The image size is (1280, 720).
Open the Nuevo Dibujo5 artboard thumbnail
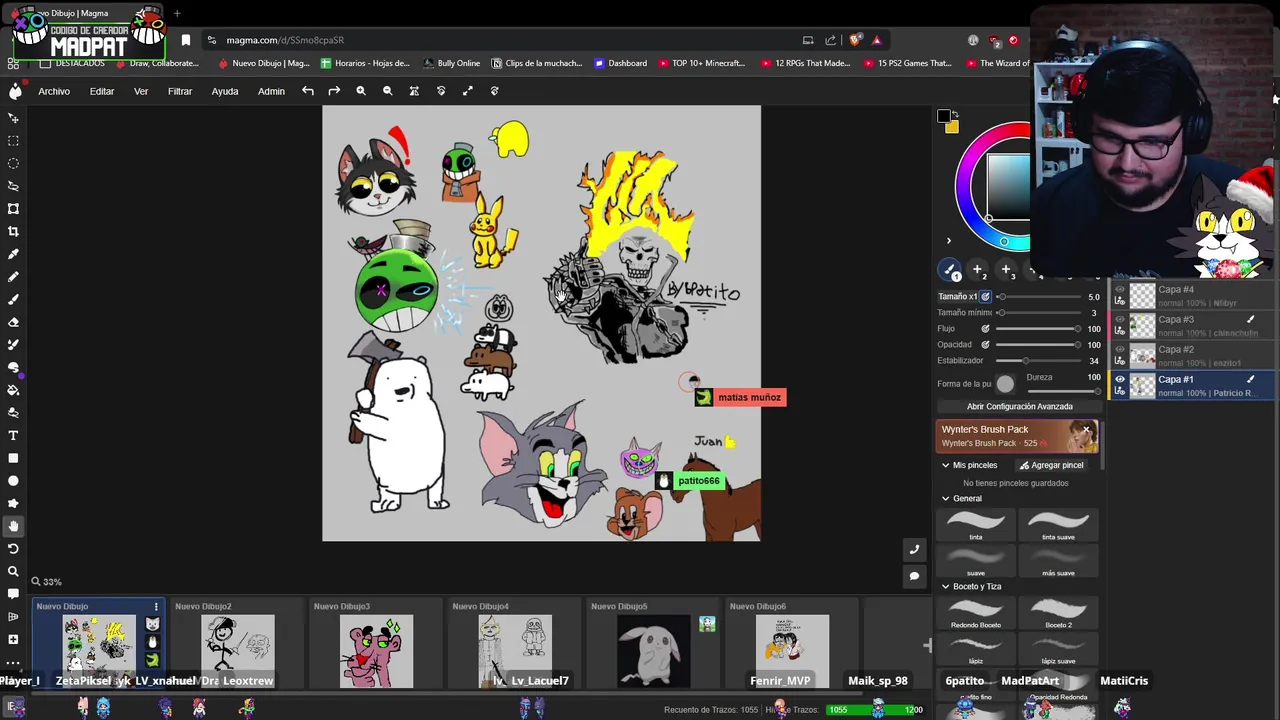[x=653, y=651]
